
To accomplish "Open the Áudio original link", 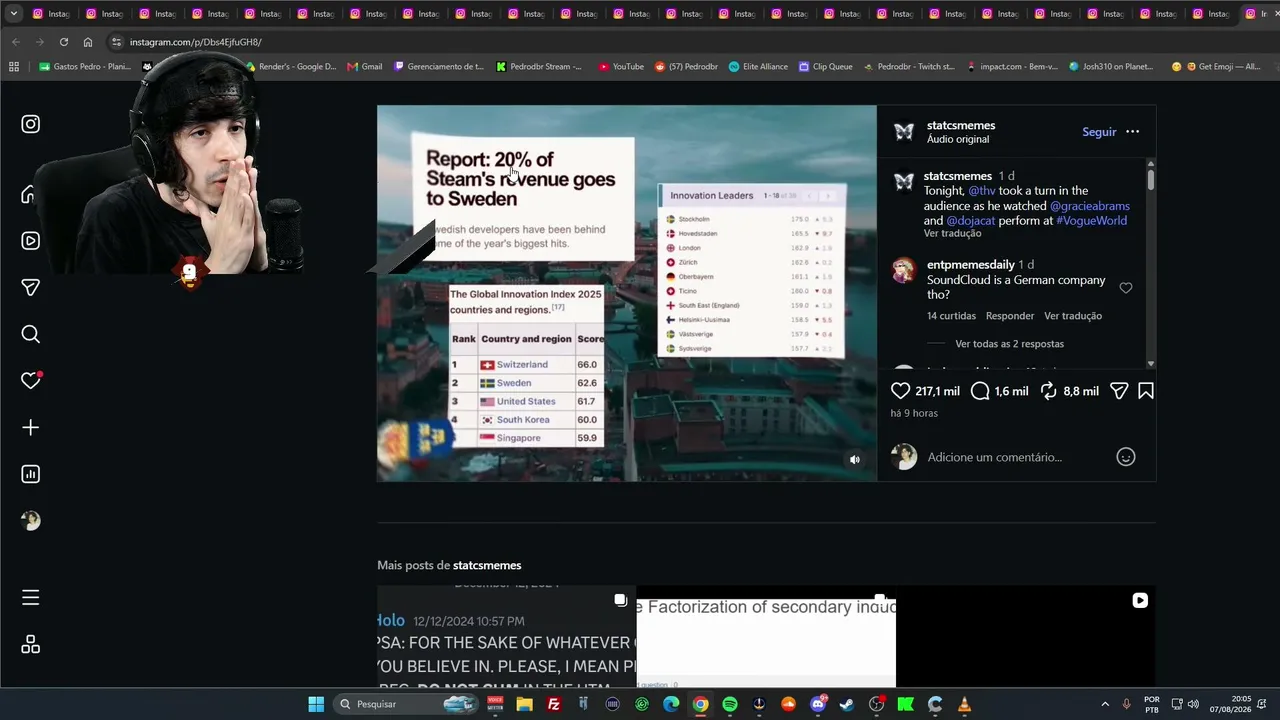I will 958,139.
